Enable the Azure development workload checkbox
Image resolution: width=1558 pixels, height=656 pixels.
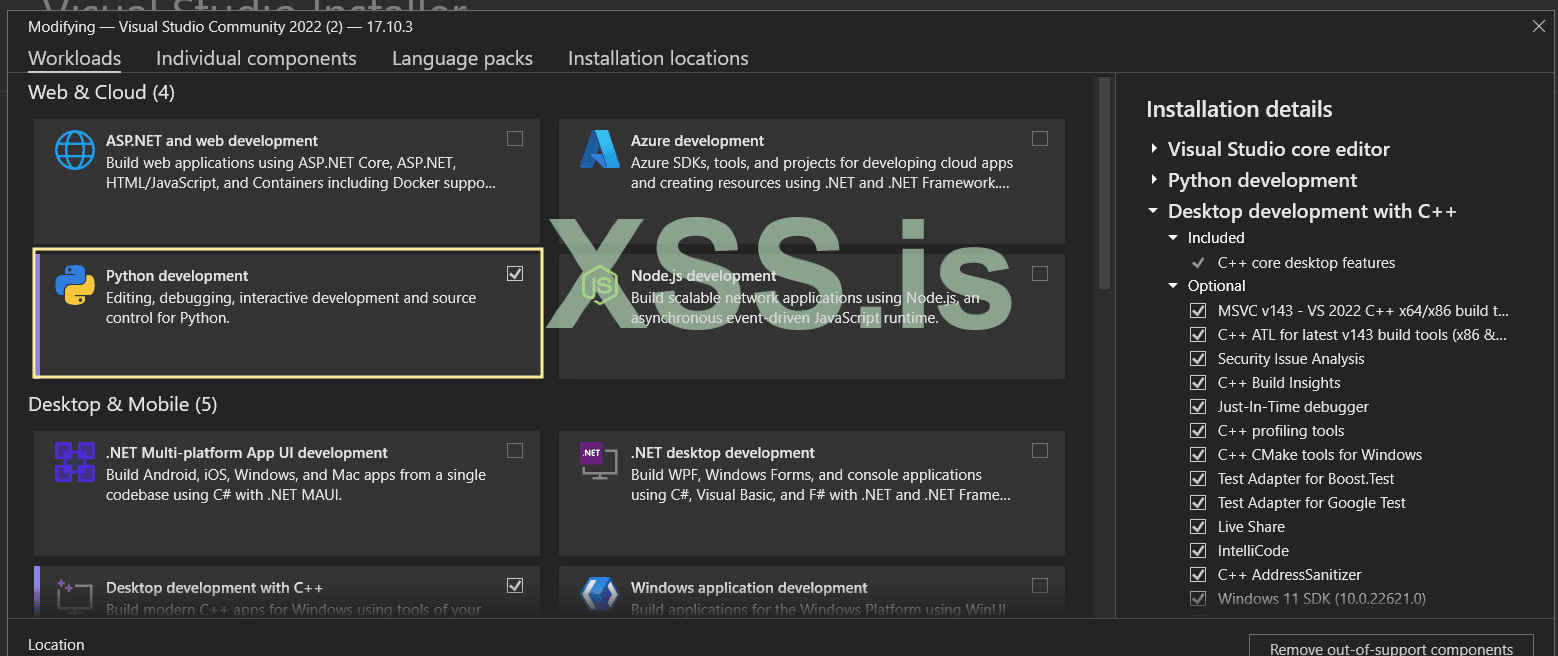coord(1040,139)
